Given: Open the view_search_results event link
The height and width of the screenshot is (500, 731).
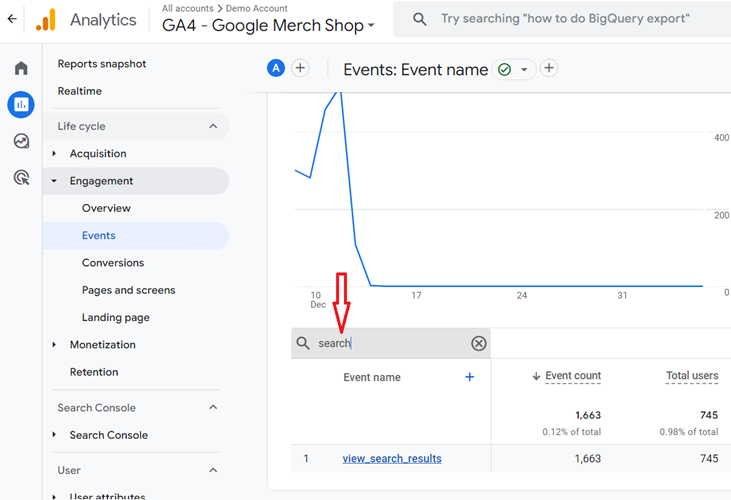Looking at the screenshot, I should pos(392,459).
